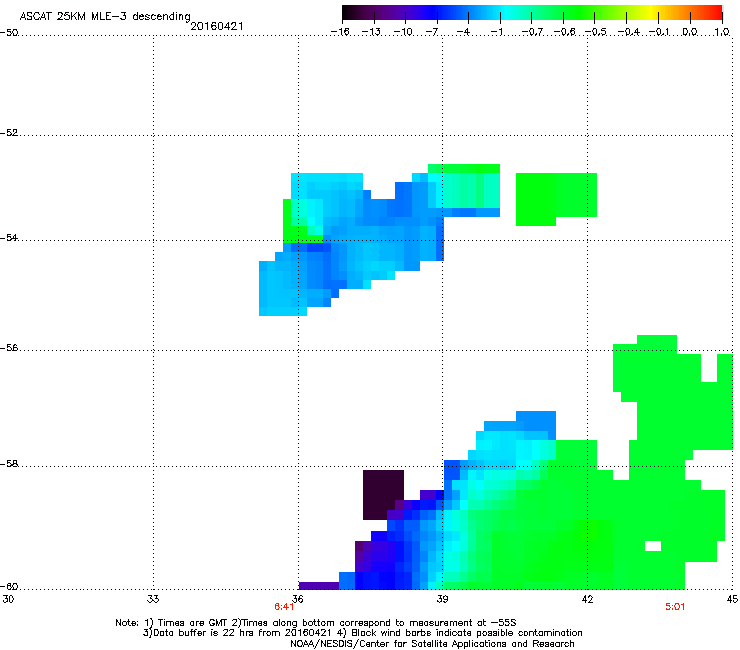
Task: Click the 30 longitude axis label
Action: tap(8, 599)
